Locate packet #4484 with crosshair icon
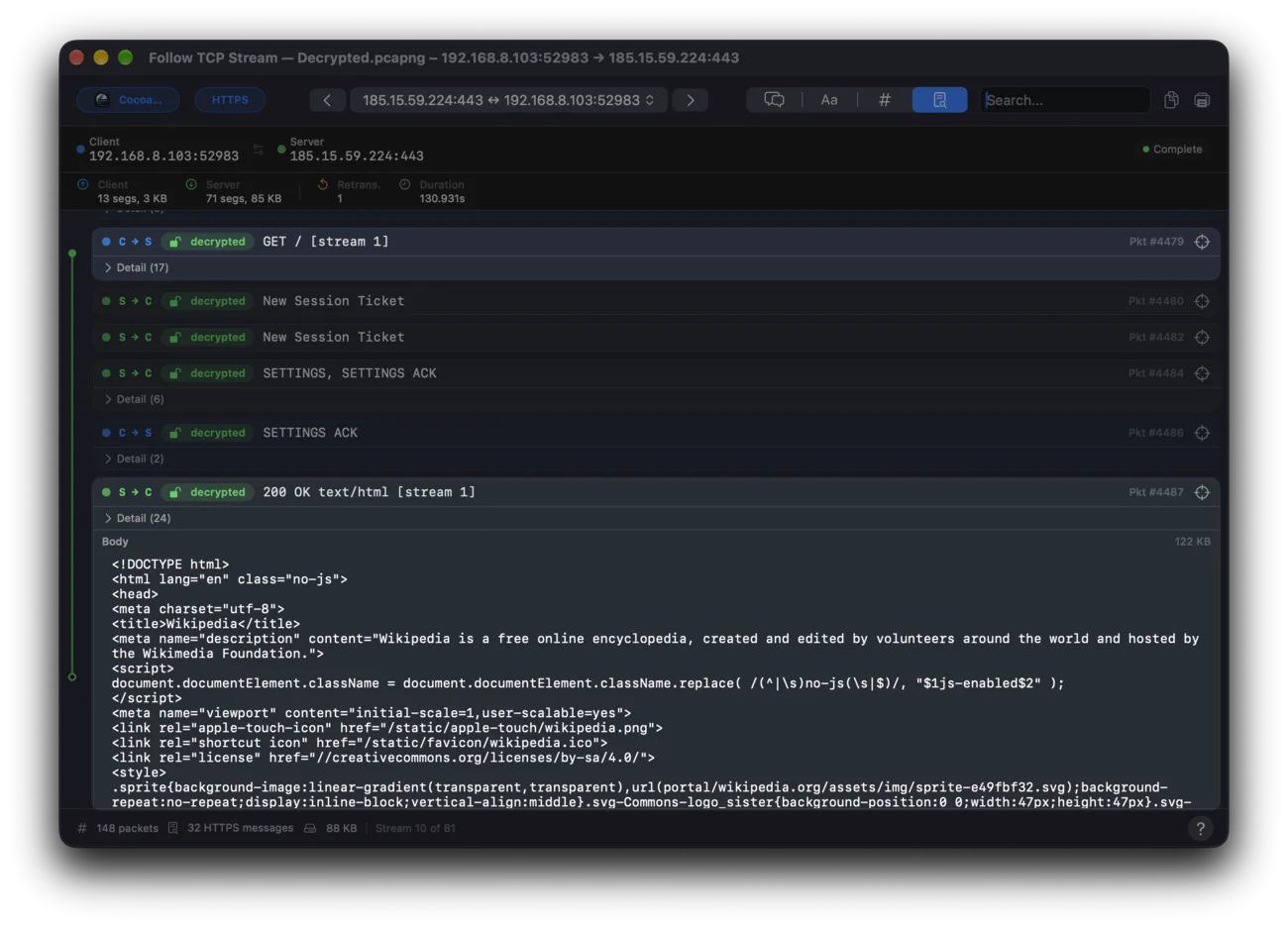1288x926 pixels. coord(1202,373)
